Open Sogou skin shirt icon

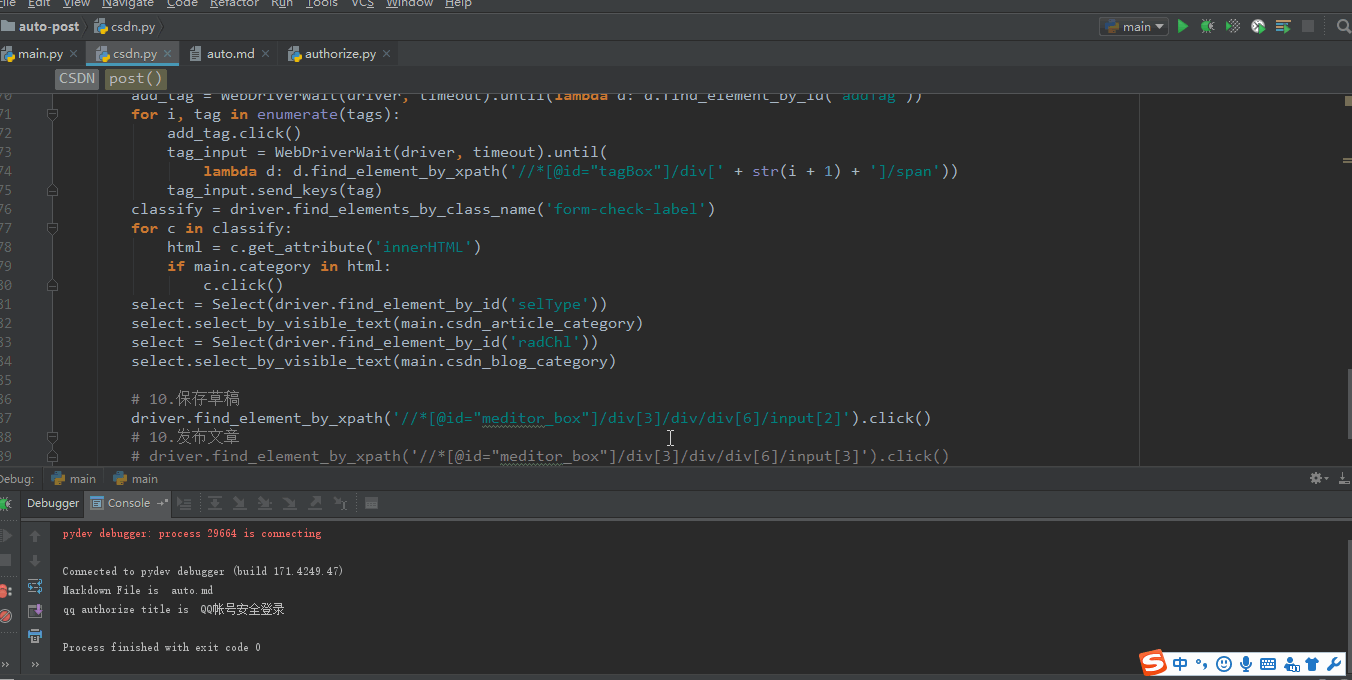1312,664
